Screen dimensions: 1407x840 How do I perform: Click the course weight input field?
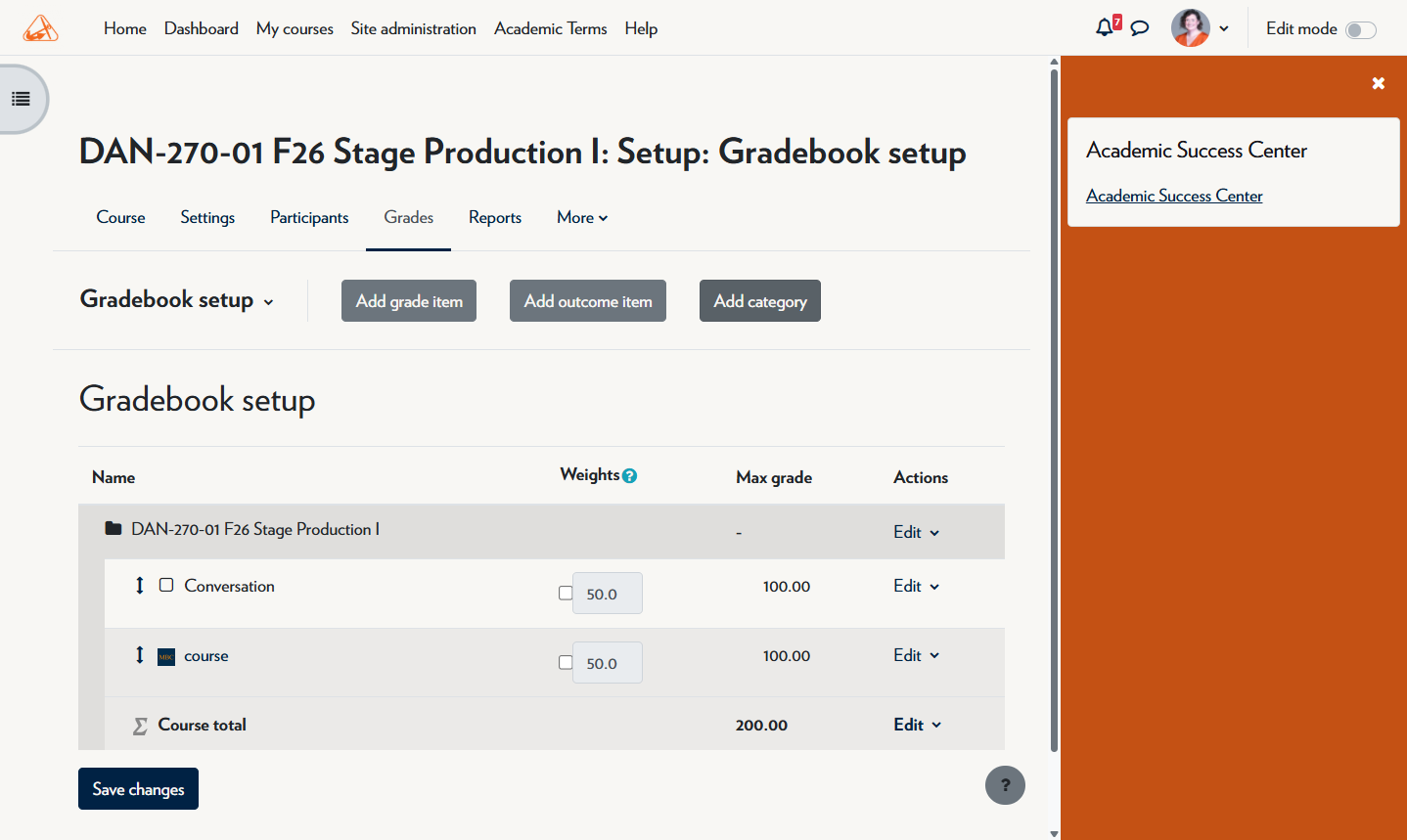[608, 663]
